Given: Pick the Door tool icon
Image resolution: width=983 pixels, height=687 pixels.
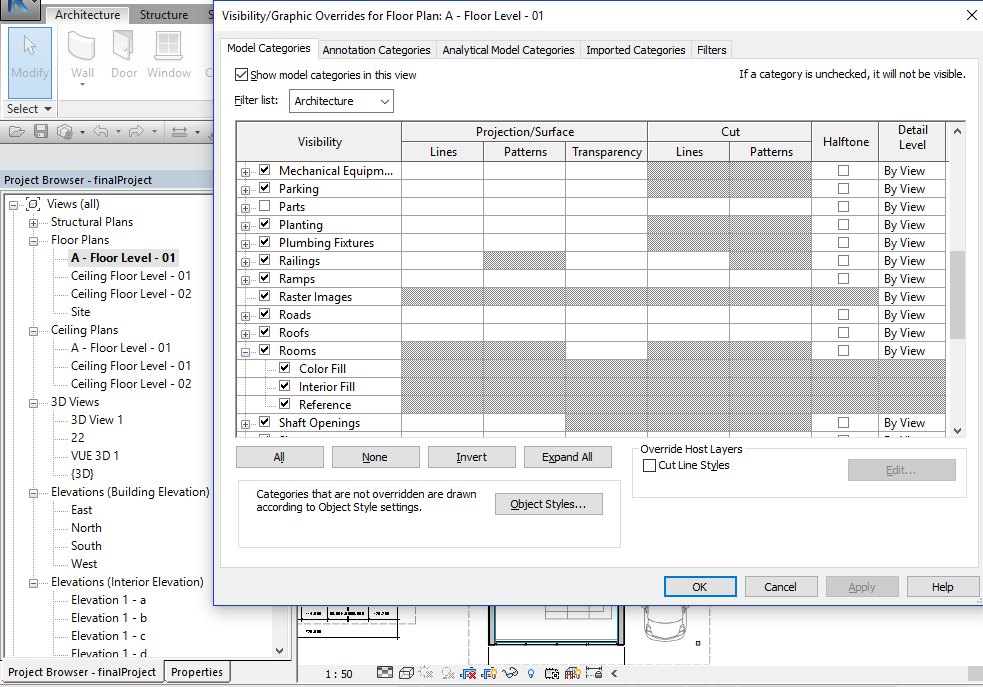Looking at the screenshot, I should [x=124, y=47].
